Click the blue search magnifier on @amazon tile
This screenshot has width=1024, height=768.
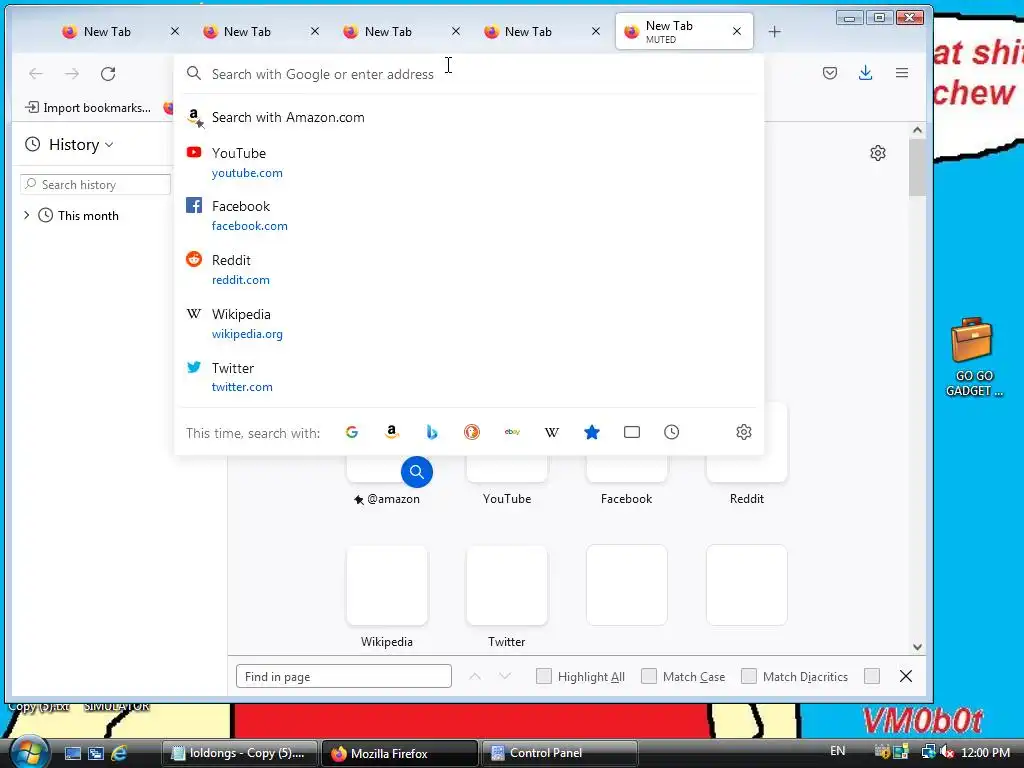click(417, 472)
